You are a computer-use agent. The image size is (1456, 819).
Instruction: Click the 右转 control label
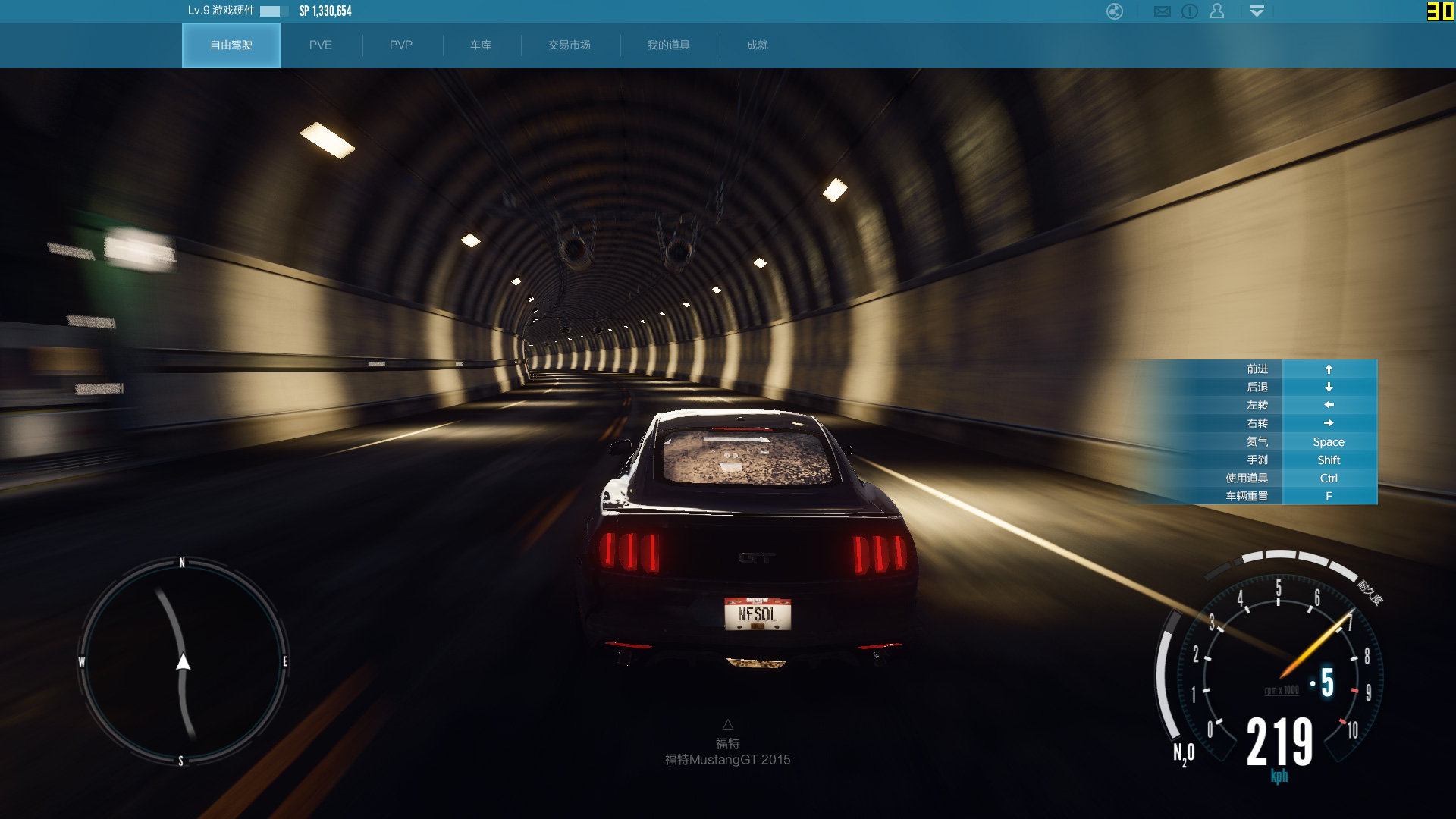click(1257, 424)
